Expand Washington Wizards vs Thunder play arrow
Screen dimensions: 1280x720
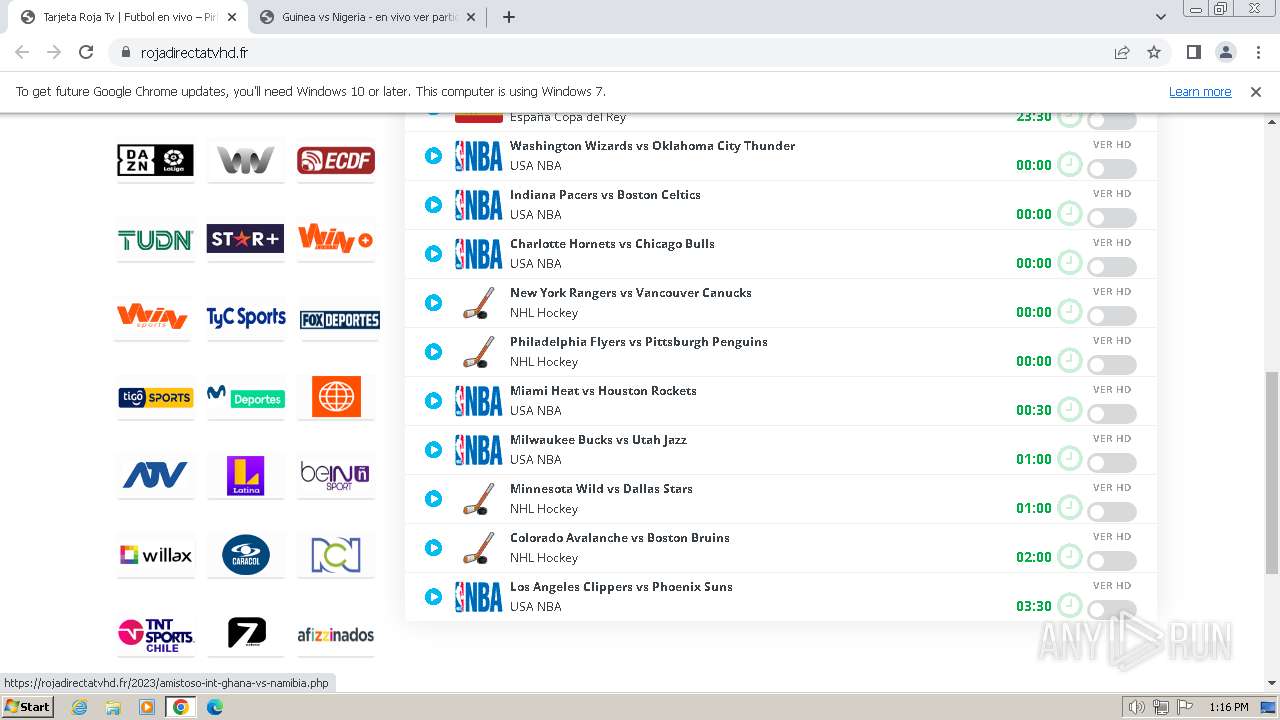433,156
